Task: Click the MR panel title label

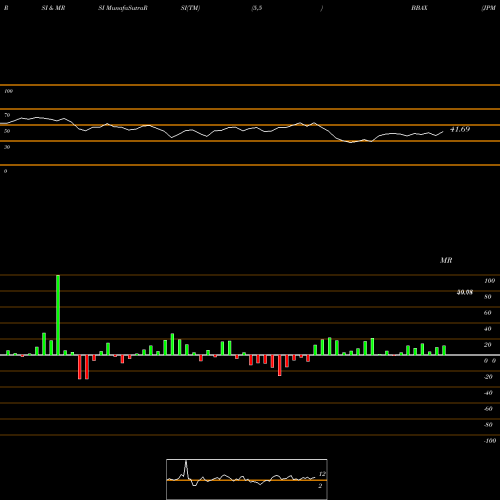Action: pyautogui.click(x=446, y=260)
